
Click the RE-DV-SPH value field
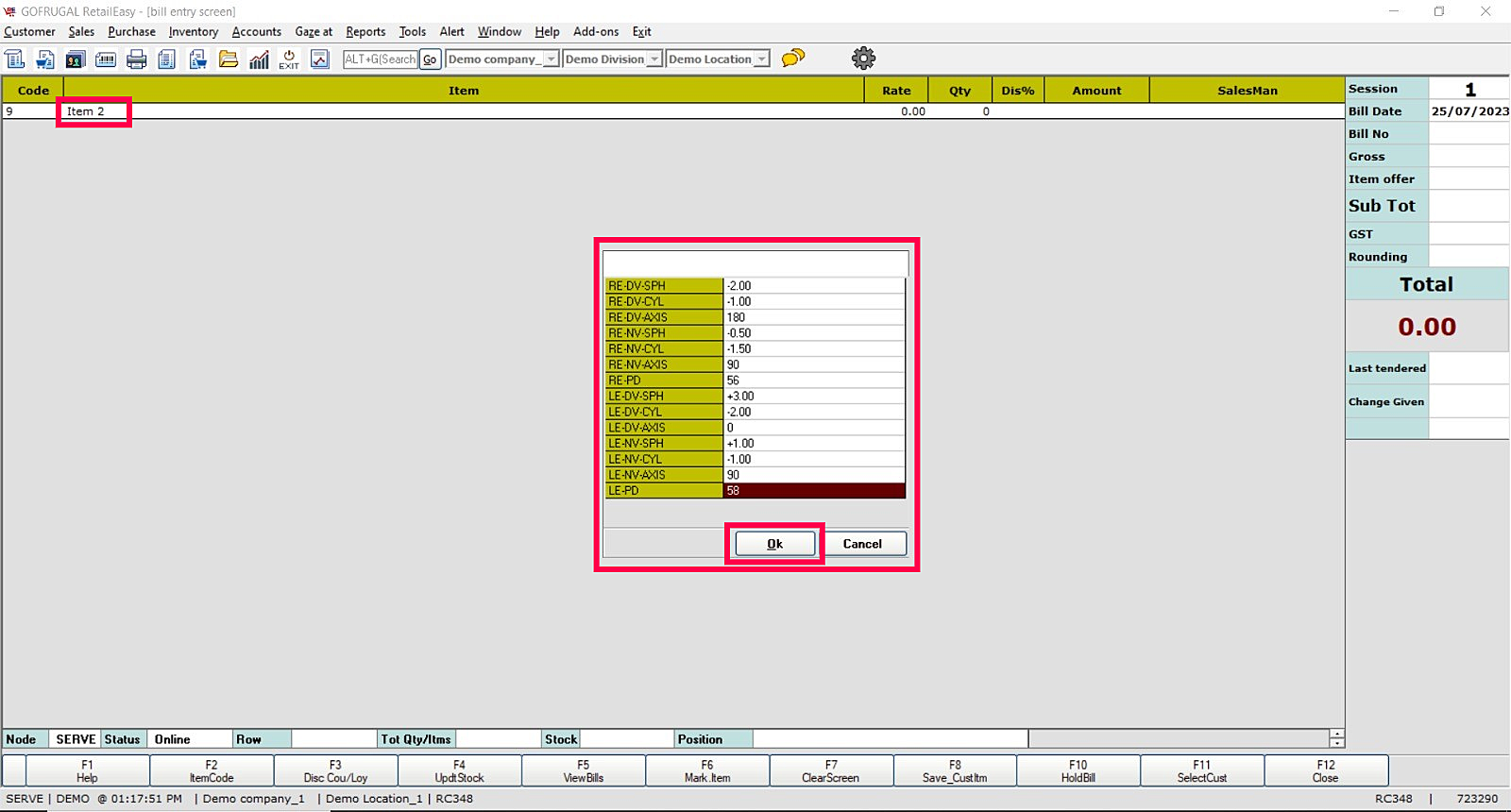coord(814,286)
